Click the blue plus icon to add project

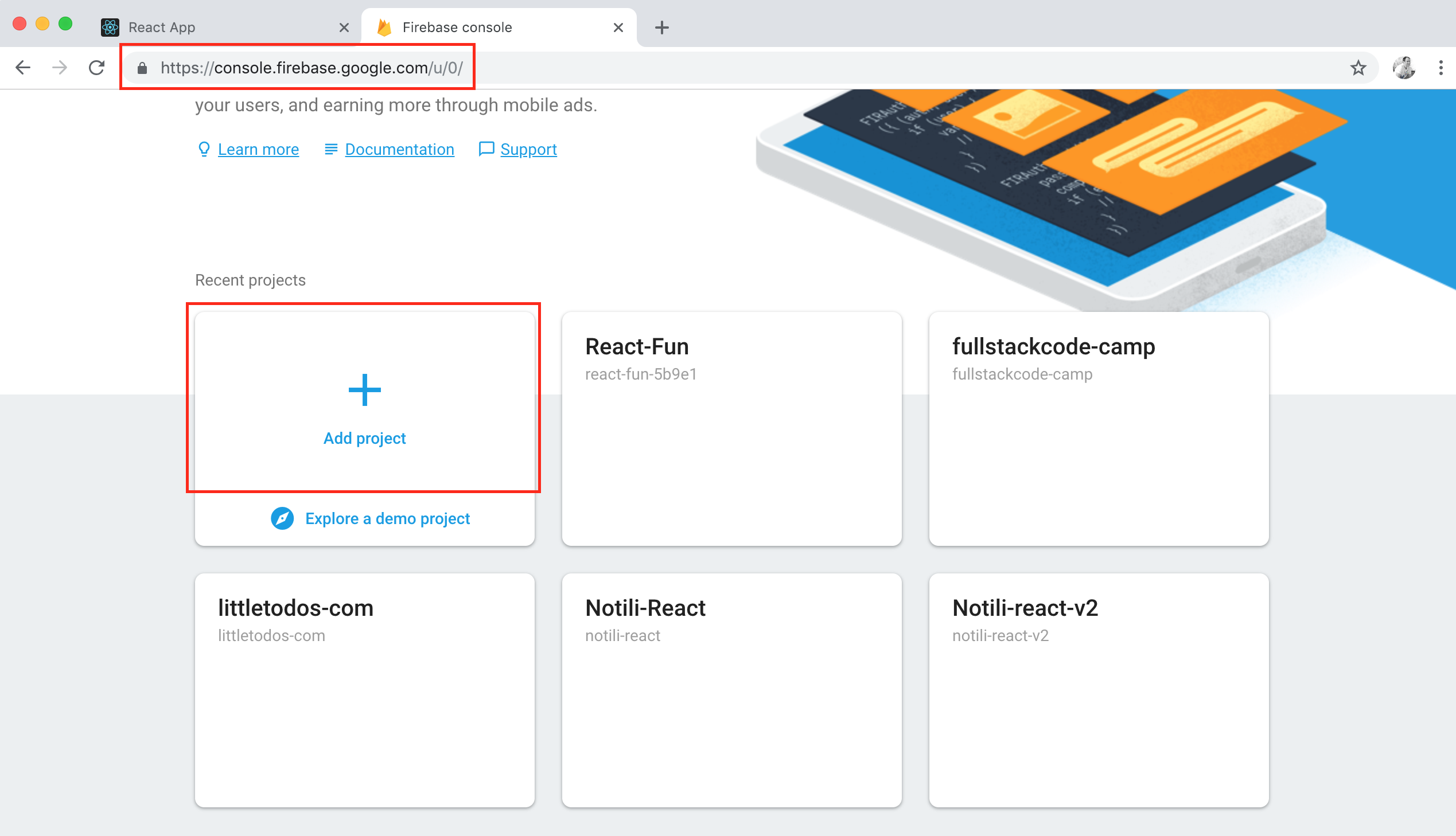pos(365,390)
